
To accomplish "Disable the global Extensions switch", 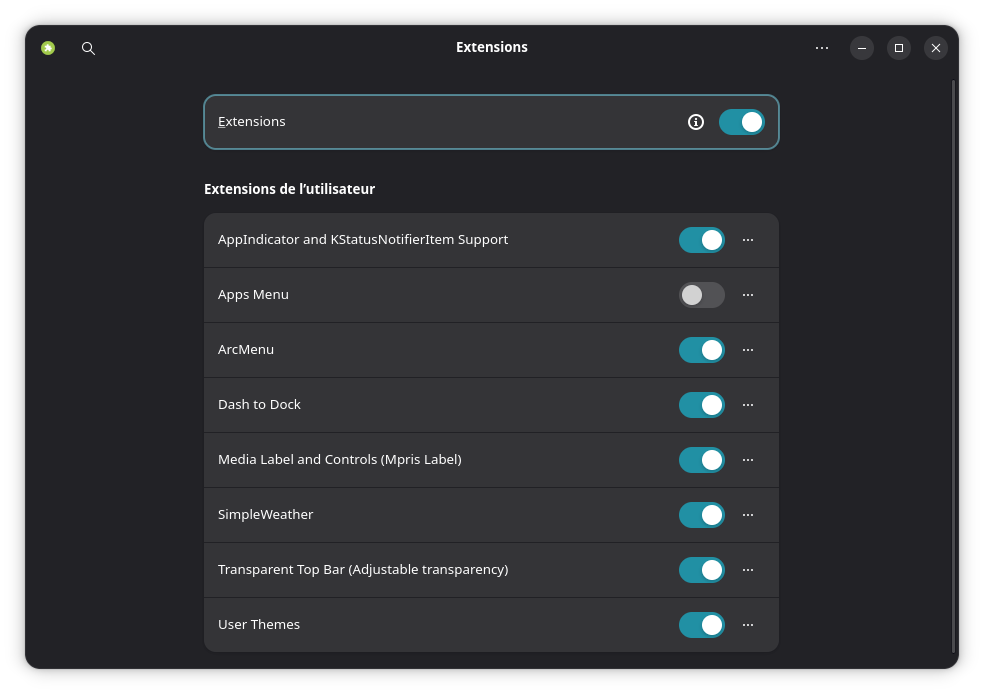I will point(741,121).
